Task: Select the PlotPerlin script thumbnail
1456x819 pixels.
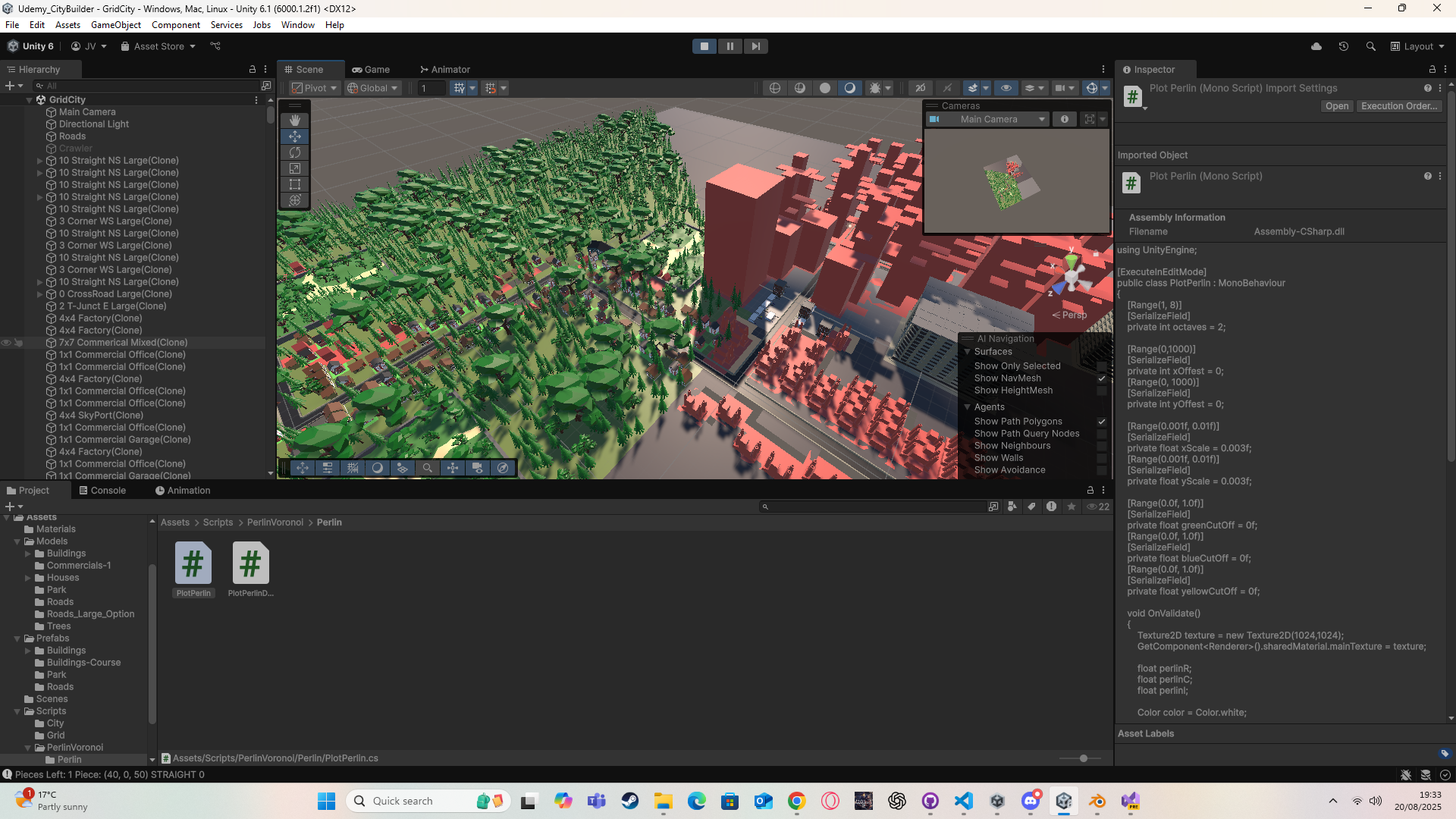Action: pos(193,570)
